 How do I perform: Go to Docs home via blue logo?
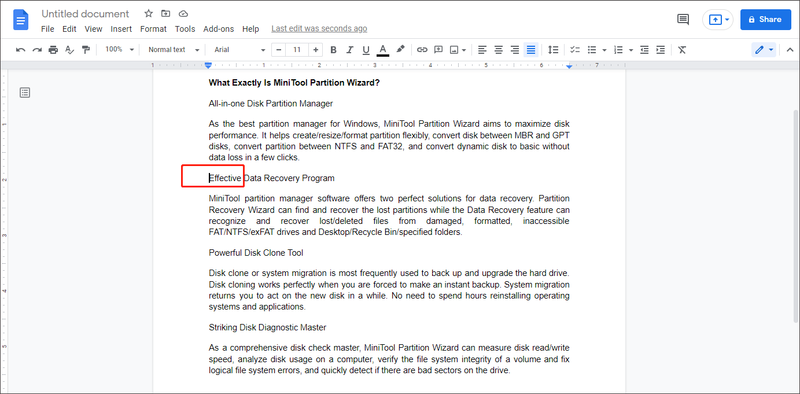[21, 20]
